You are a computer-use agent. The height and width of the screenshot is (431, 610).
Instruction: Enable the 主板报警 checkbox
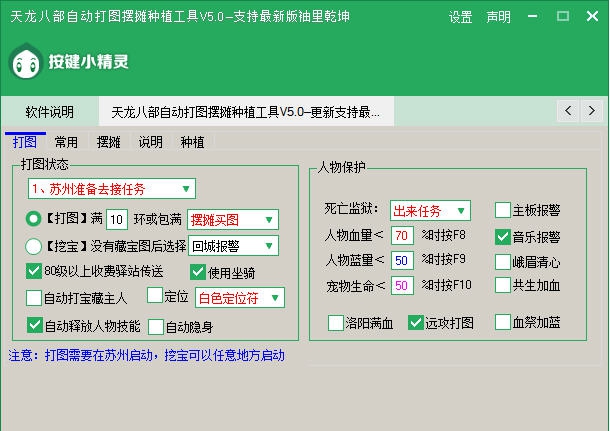pyautogui.click(x=503, y=210)
